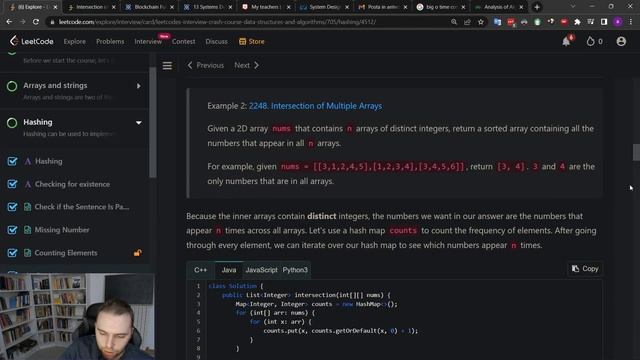Toggle the Missing Number checkbox
640x360 pixels.
tap(12, 230)
